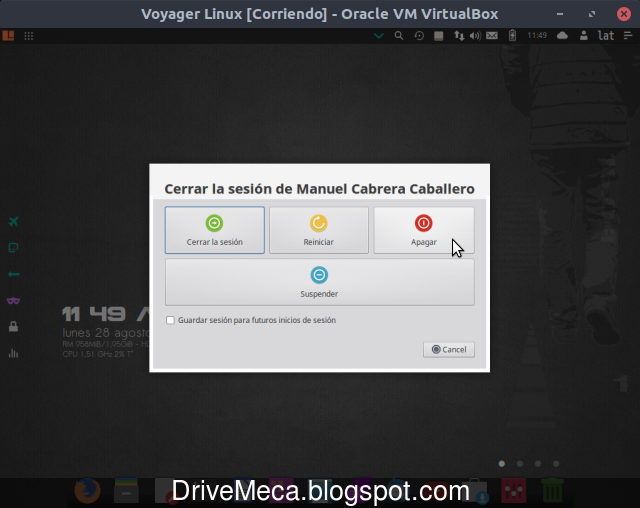
Task: Click the history clock icon in panel
Action: (419, 36)
